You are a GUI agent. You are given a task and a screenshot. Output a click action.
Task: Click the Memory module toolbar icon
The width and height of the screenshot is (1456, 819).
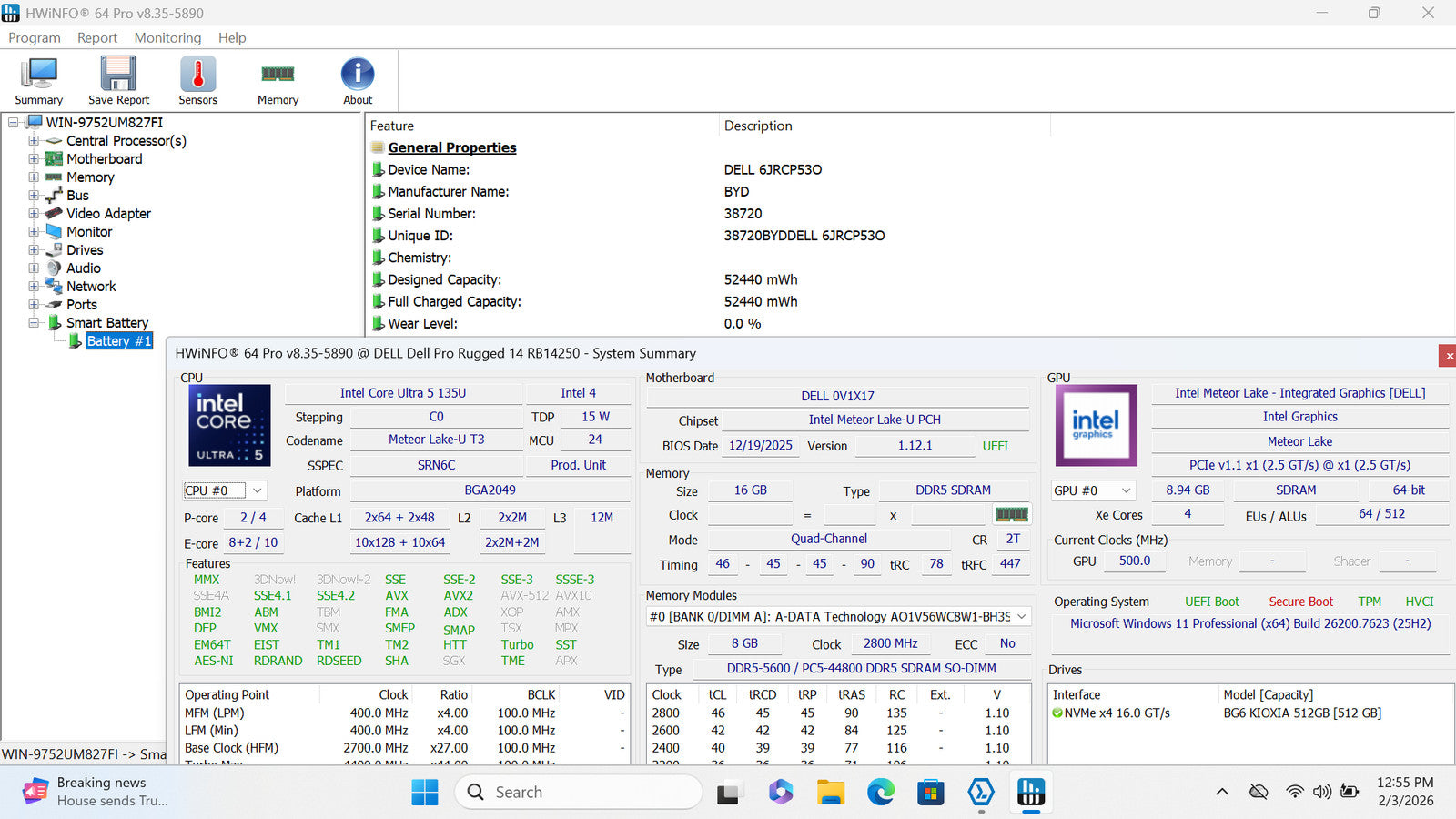[278, 81]
